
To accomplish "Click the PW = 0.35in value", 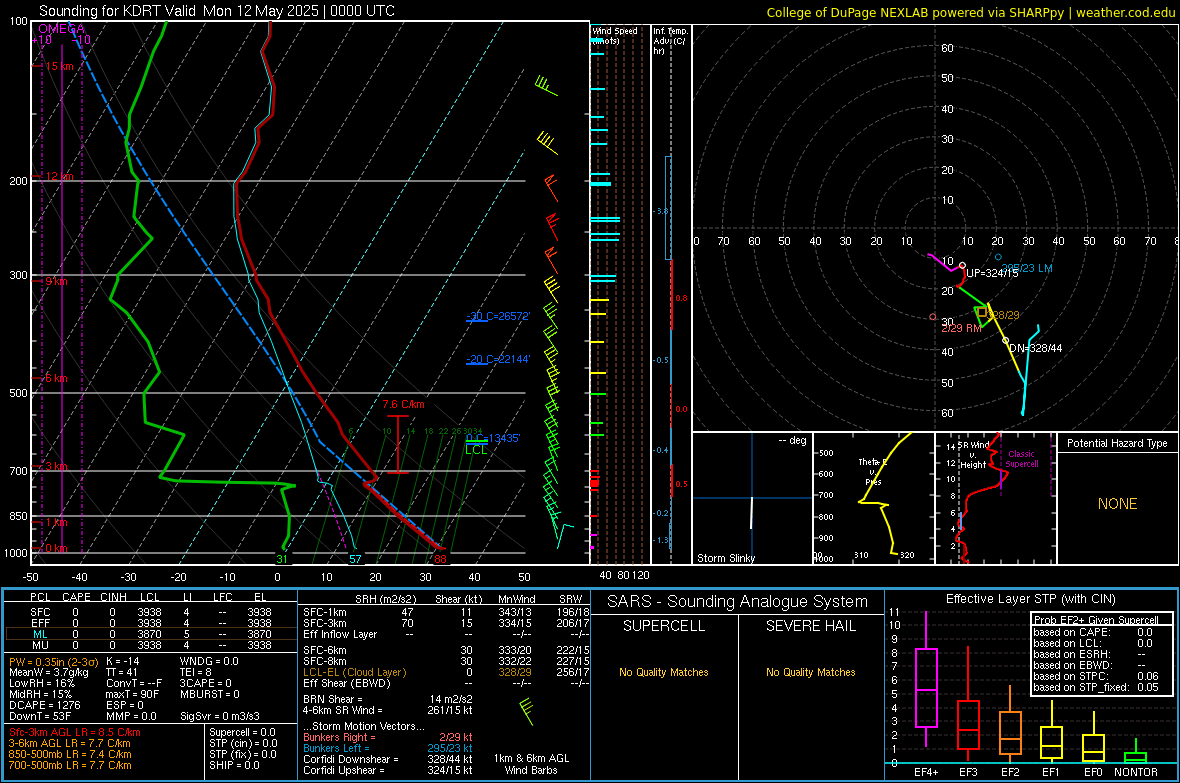I will pyautogui.click(x=54, y=661).
